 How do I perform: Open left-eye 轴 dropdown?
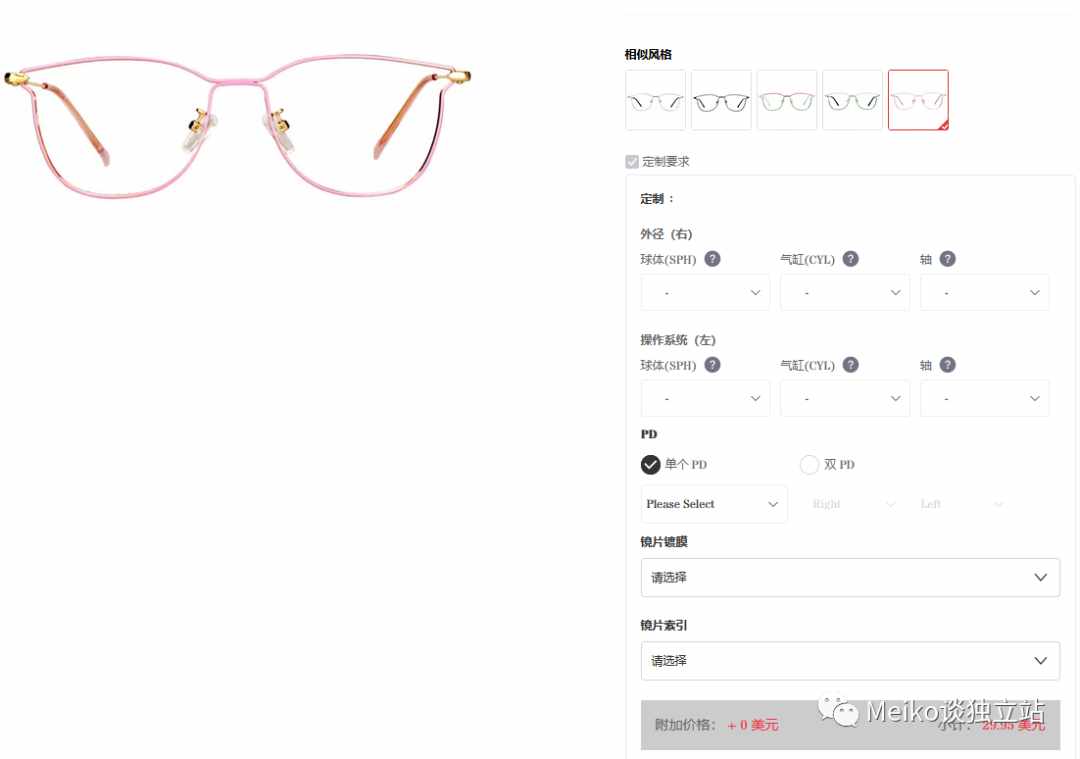click(985, 398)
